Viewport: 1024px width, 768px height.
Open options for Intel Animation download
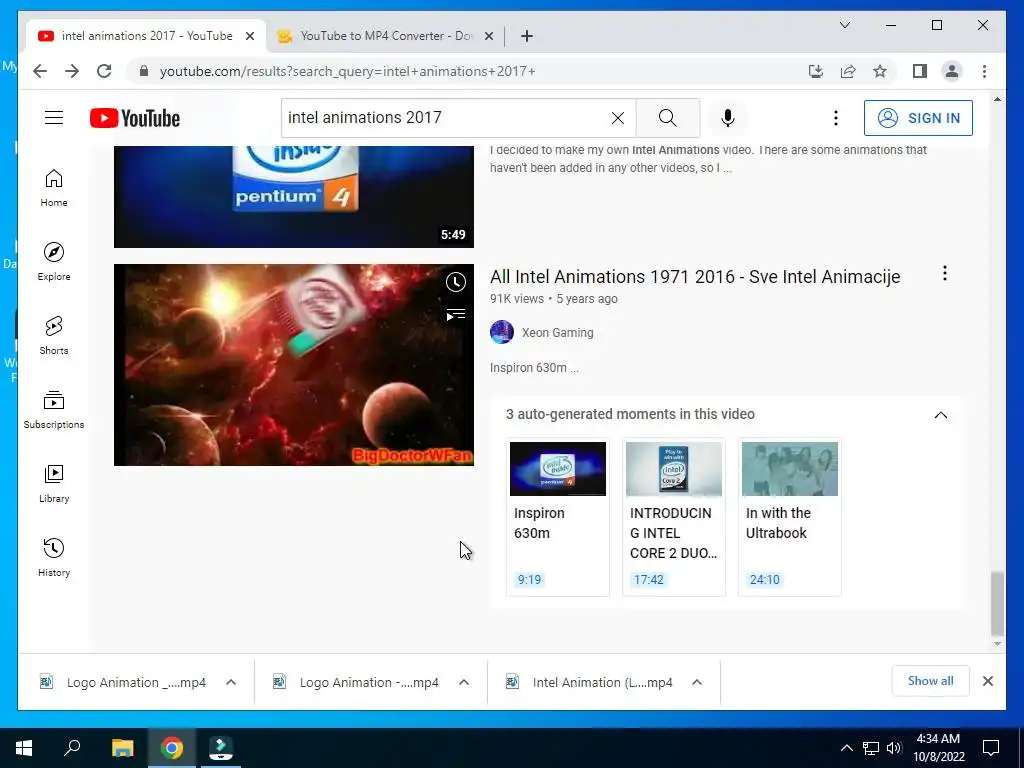pyautogui.click(x=697, y=682)
